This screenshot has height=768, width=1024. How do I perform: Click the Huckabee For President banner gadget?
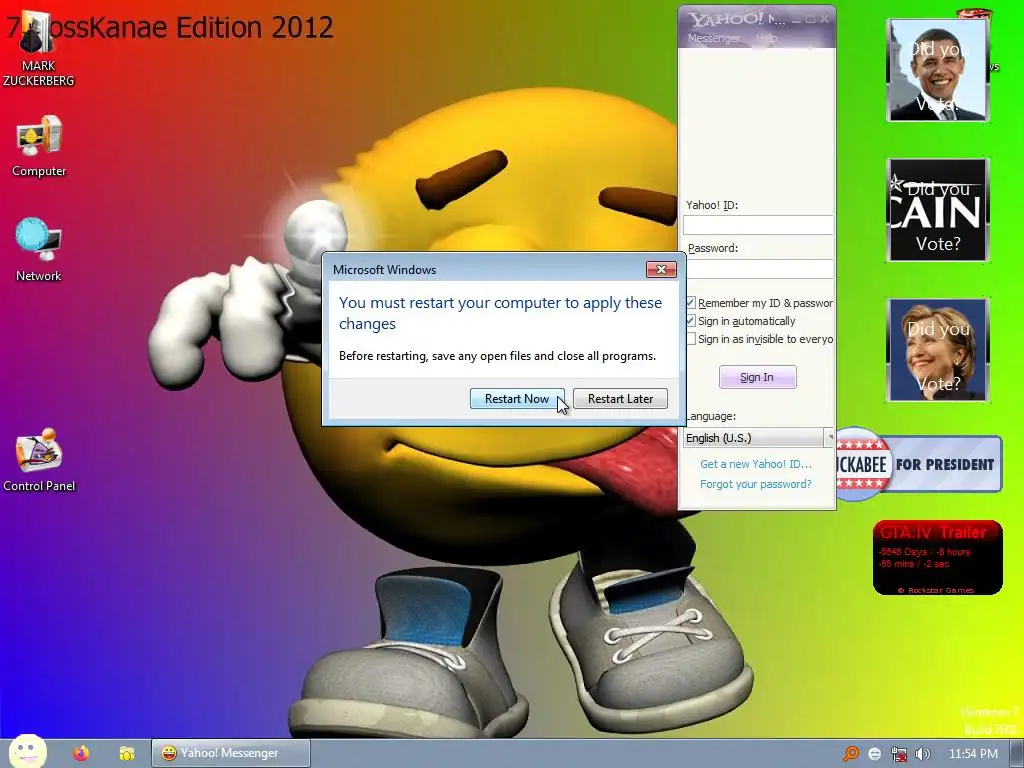pyautogui.click(x=919, y=464)
